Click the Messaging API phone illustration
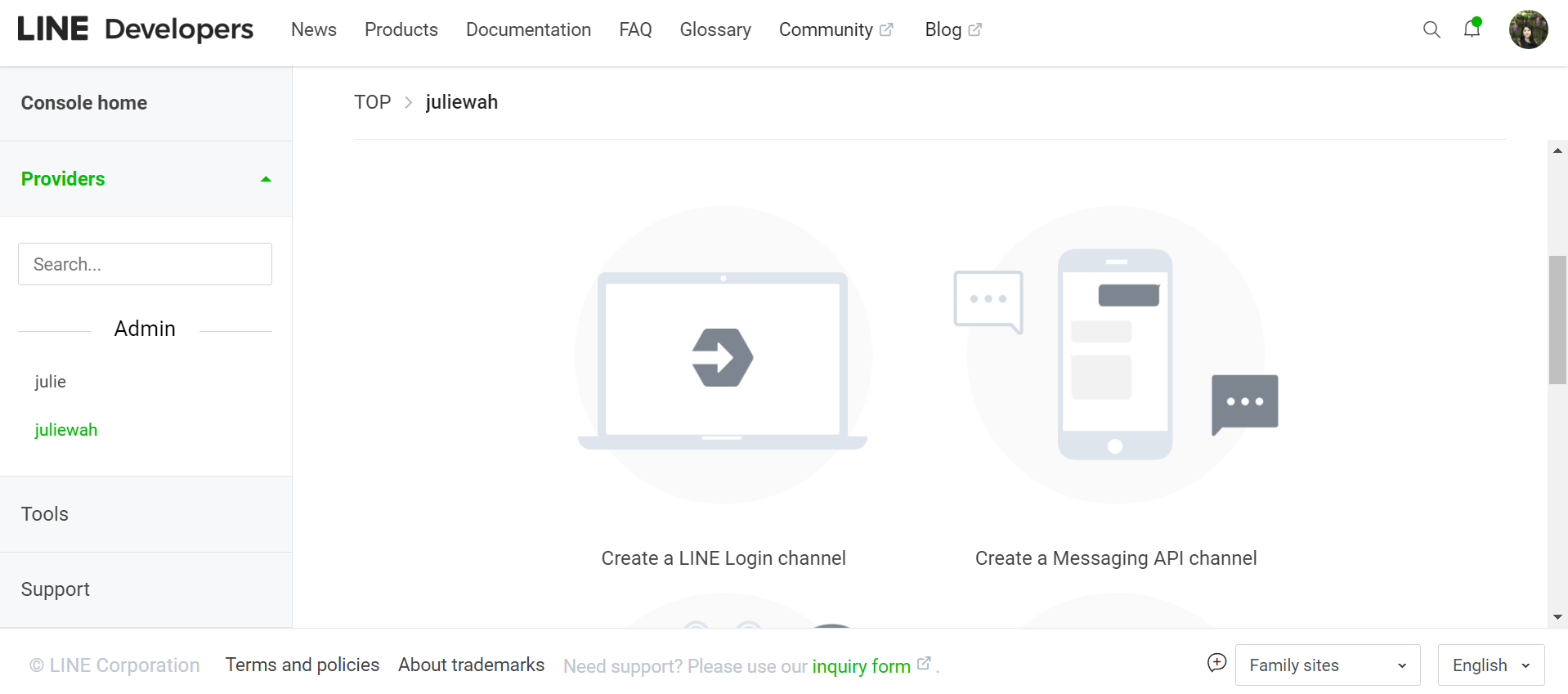This screenshot has height=694, width=1568. point(1115,355)
